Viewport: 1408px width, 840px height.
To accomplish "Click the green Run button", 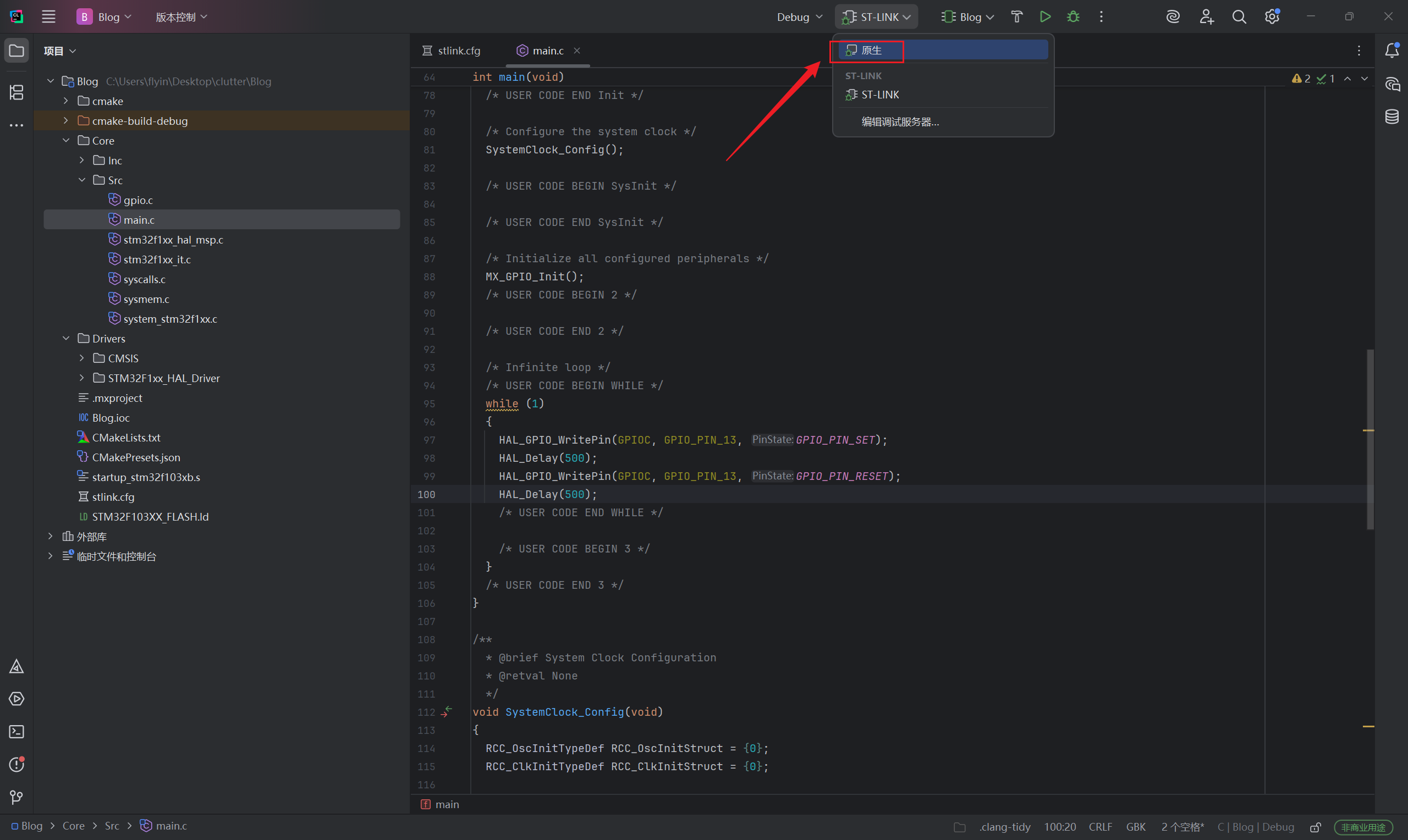I will (1045, 17).
